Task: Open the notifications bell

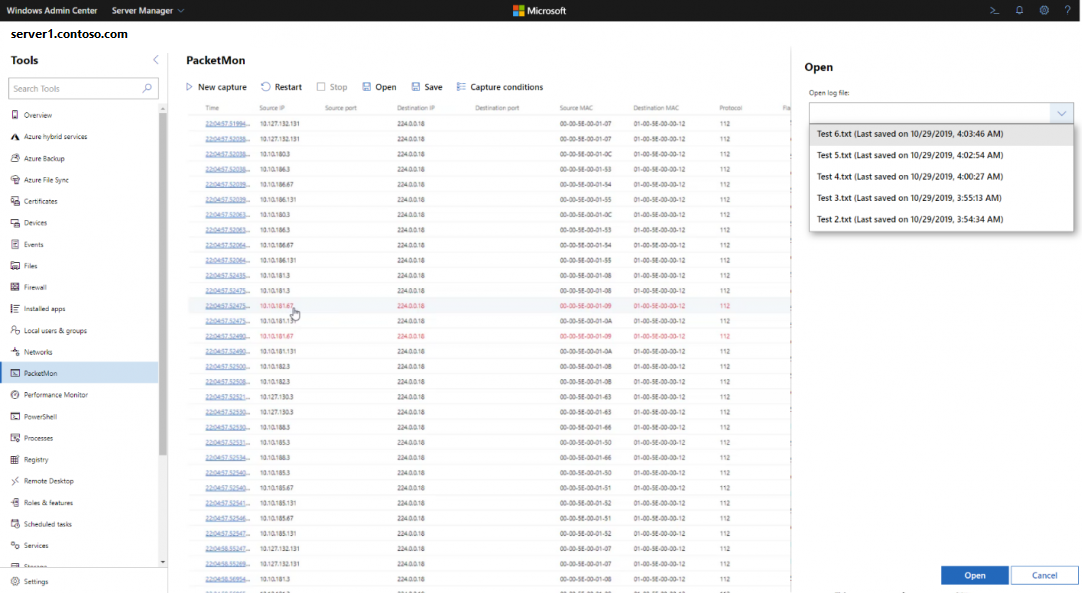Action: (x=1019, y=10)
